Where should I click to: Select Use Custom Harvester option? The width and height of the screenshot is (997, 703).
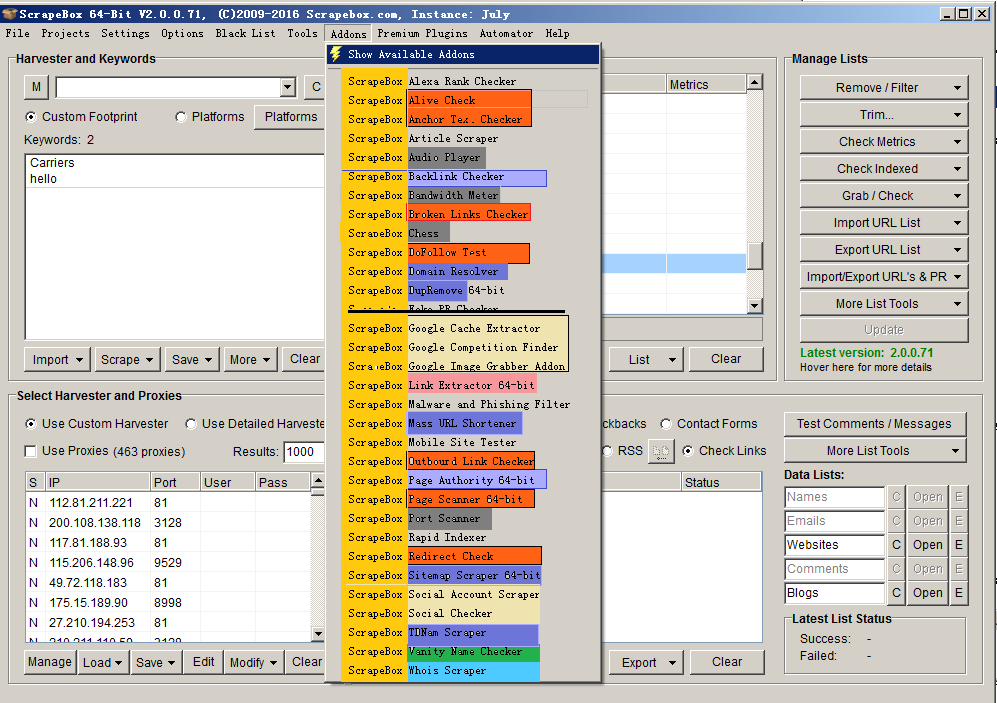(x=31, y=424)
